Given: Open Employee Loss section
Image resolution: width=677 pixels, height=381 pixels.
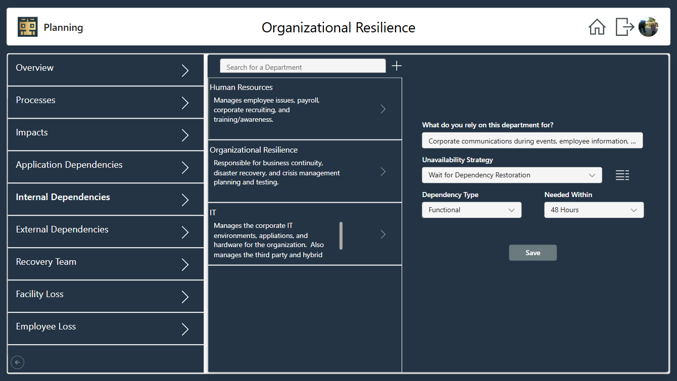Looking at the screenshot, I should click(105, 329).
